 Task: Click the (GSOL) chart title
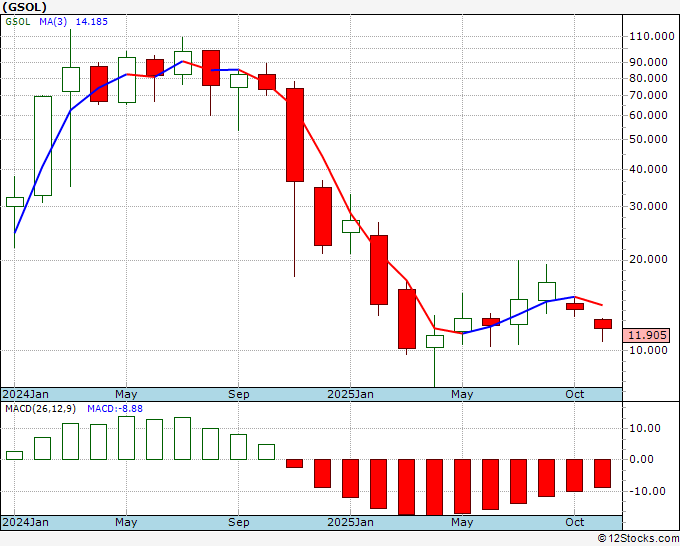click(24, 7)
